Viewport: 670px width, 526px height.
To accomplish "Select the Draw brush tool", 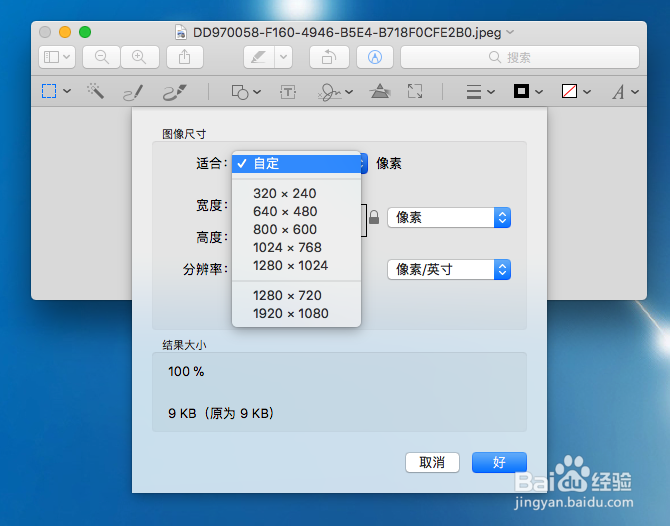I will pyautogui.click(x=175, y=92).
